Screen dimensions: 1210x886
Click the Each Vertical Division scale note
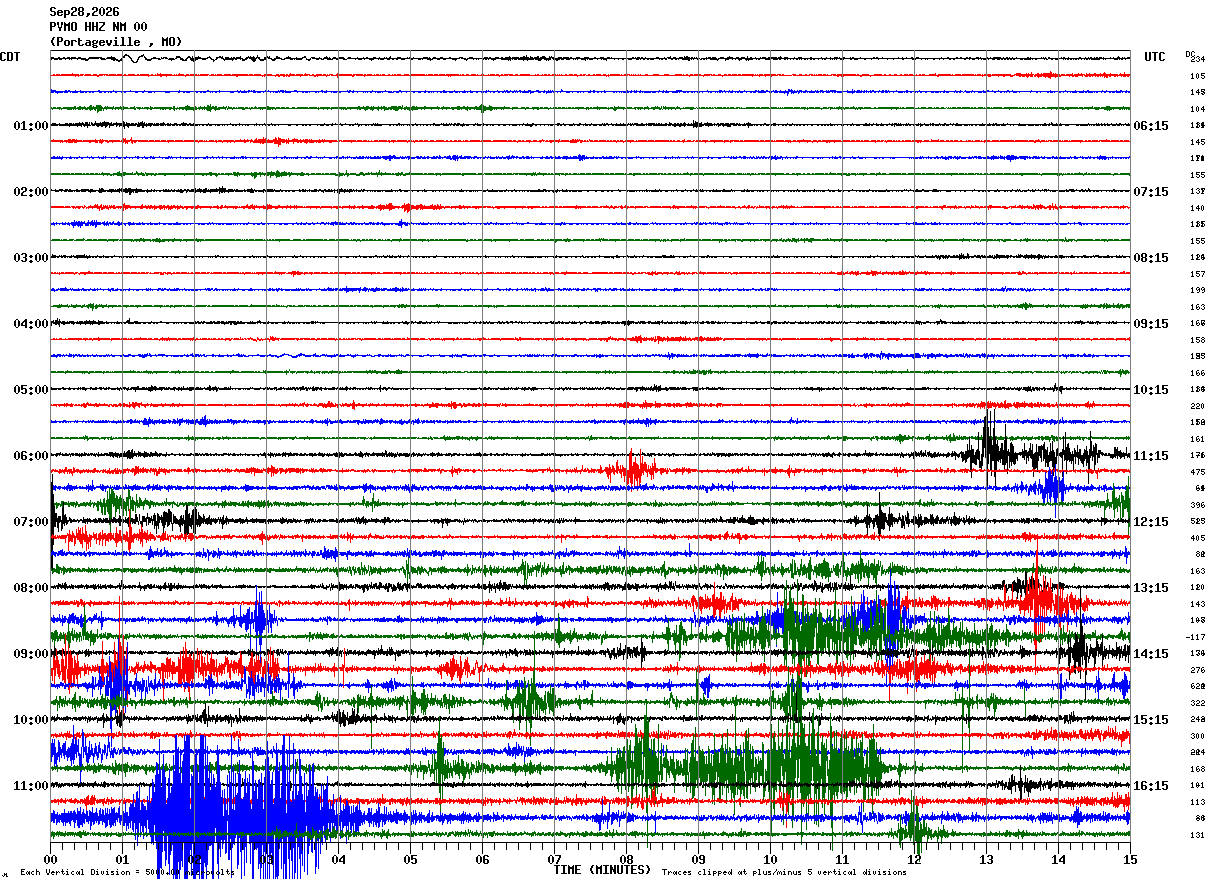pos(128,872)
